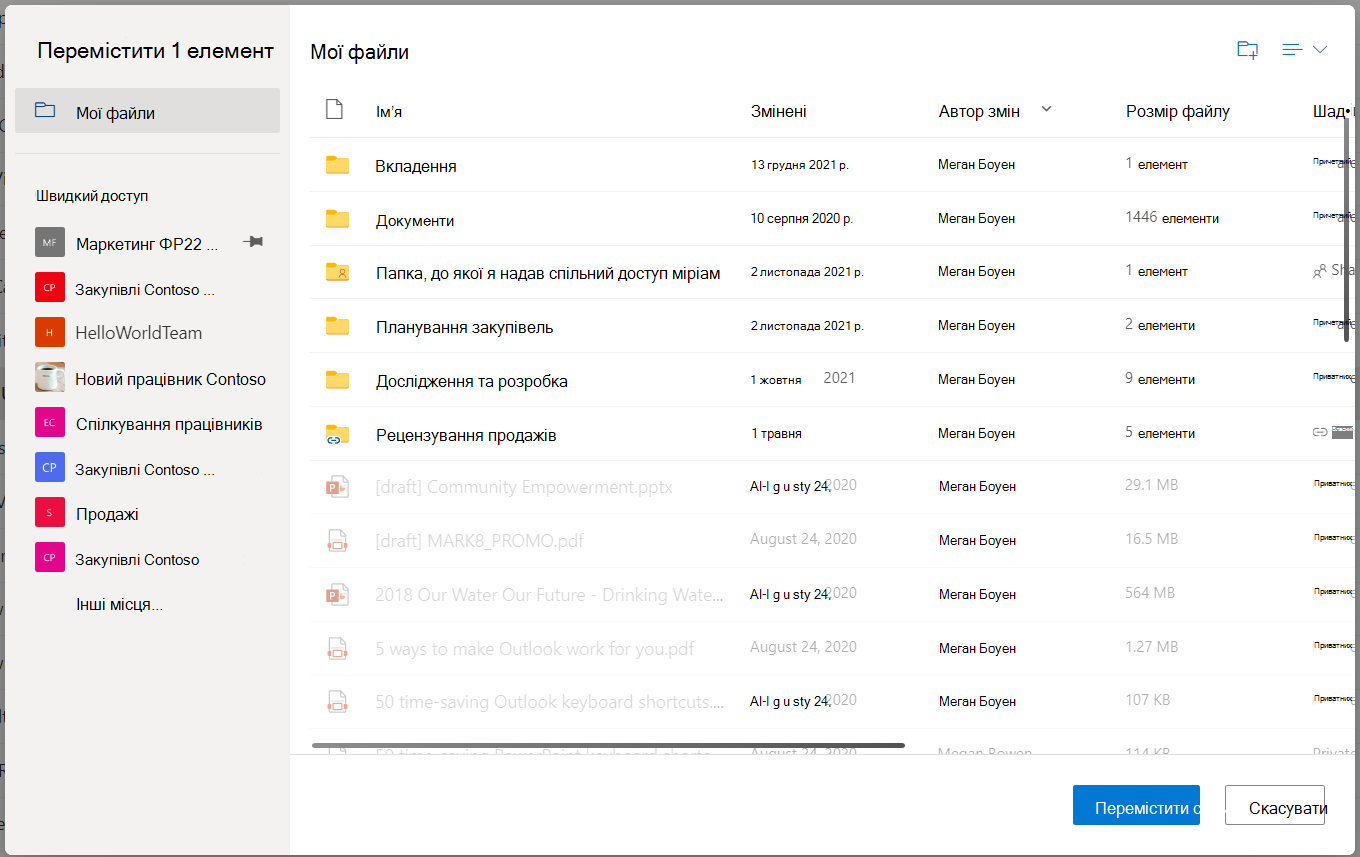
Task: Select My Files folder icon in sidebar
Action: pos(45,111)
